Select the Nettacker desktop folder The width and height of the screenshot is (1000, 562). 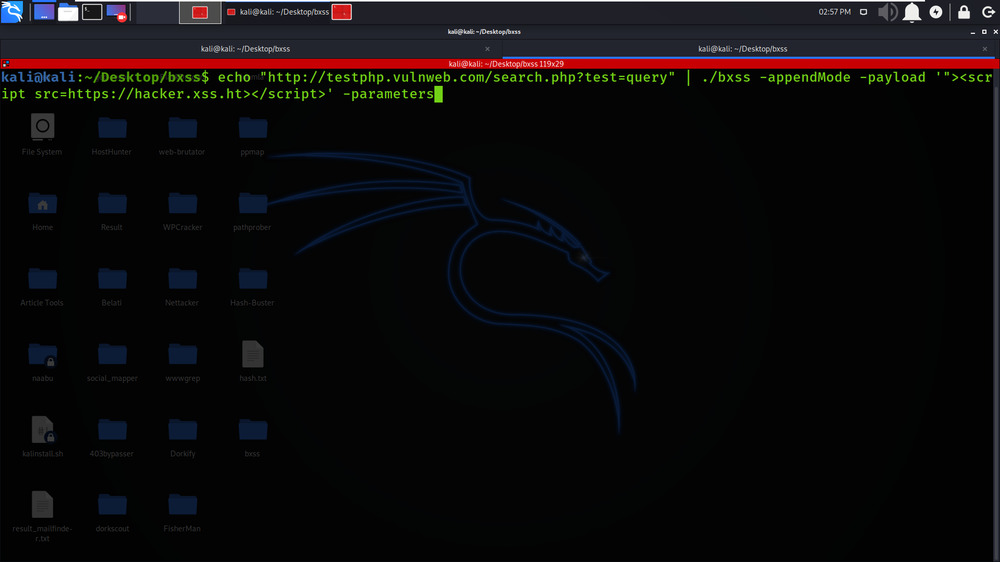(182, 286)
